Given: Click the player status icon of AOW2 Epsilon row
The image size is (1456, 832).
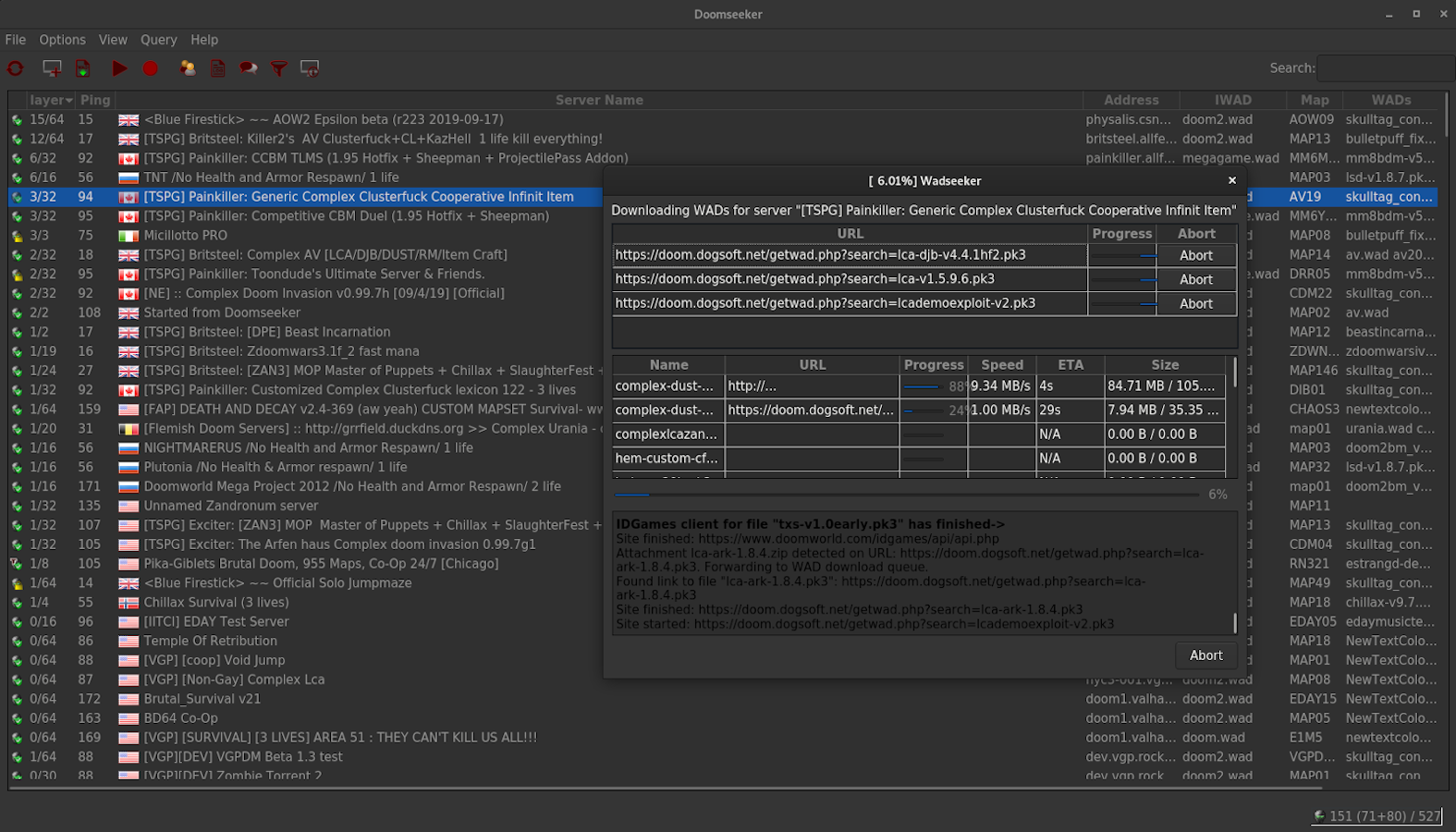Looking at the screenshot, I should (x=17, y=120).
